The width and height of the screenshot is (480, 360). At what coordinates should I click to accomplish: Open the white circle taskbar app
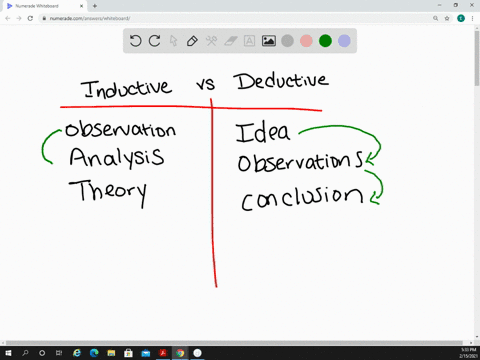[197, 353]
